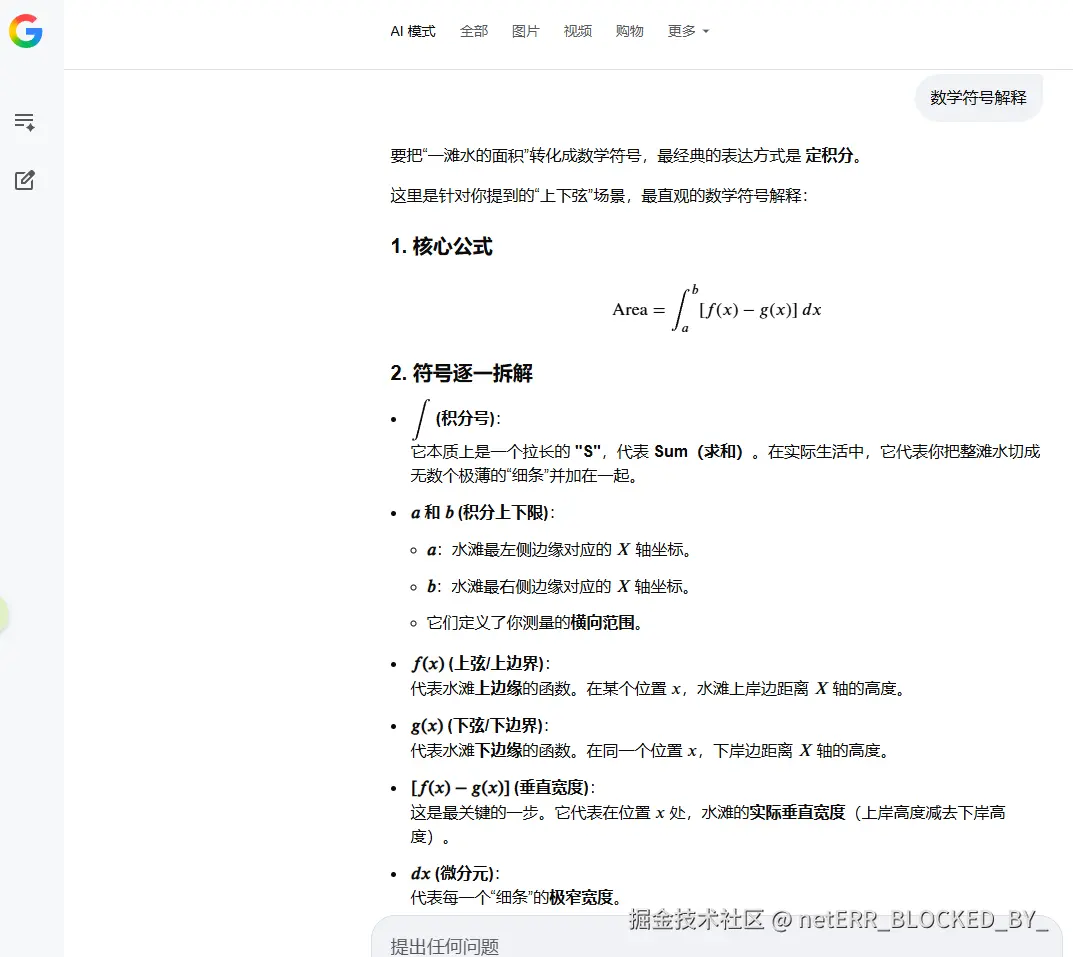
Task: Click the pencil edit icon in the sidebar
Action: [25, 180]
